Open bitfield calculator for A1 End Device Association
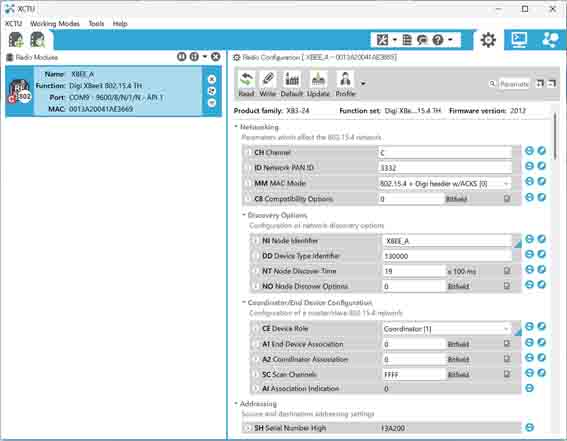The height and width of the screenshot is (441, 567). point(507,344)
